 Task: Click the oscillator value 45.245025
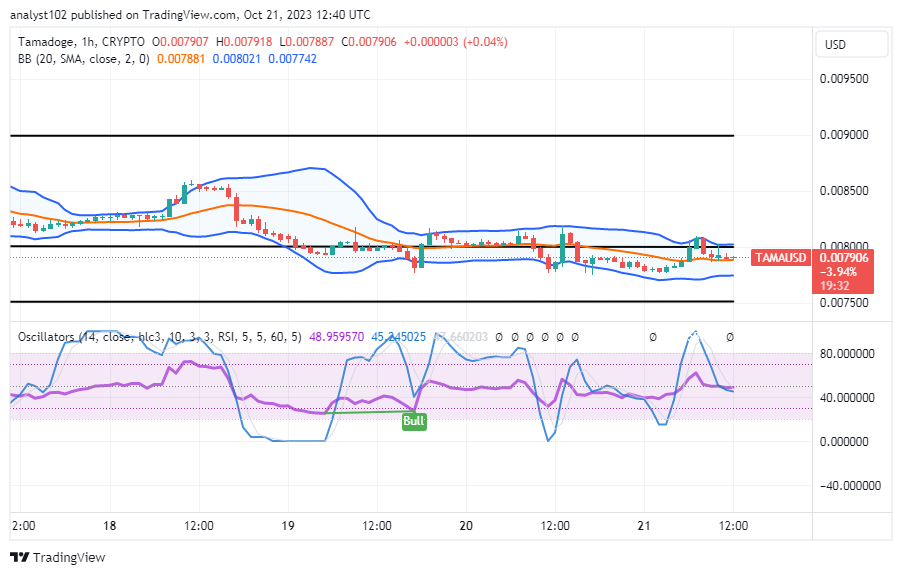pos(399,336)
